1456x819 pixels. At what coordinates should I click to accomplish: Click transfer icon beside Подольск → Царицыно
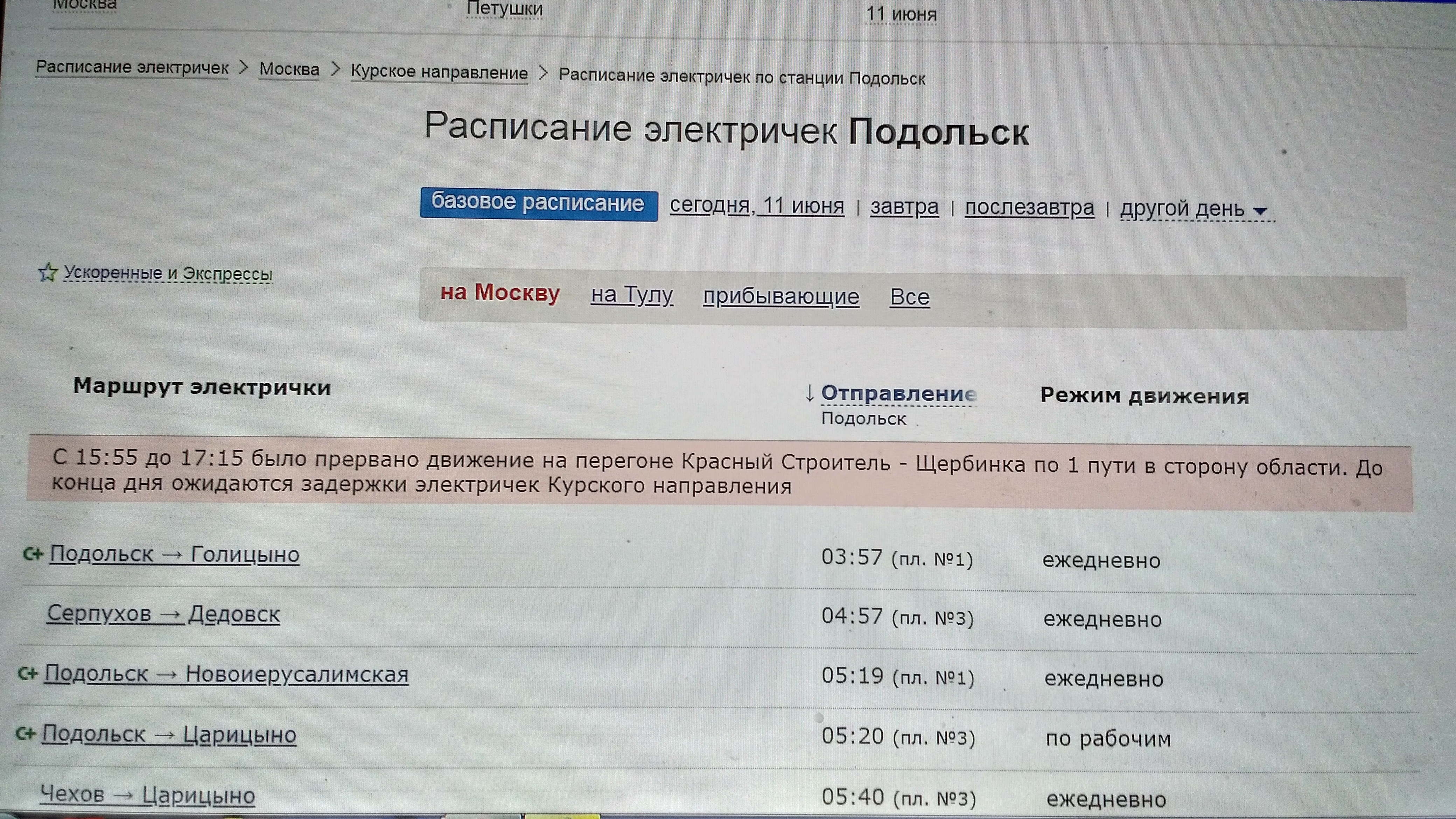point(26,734)
